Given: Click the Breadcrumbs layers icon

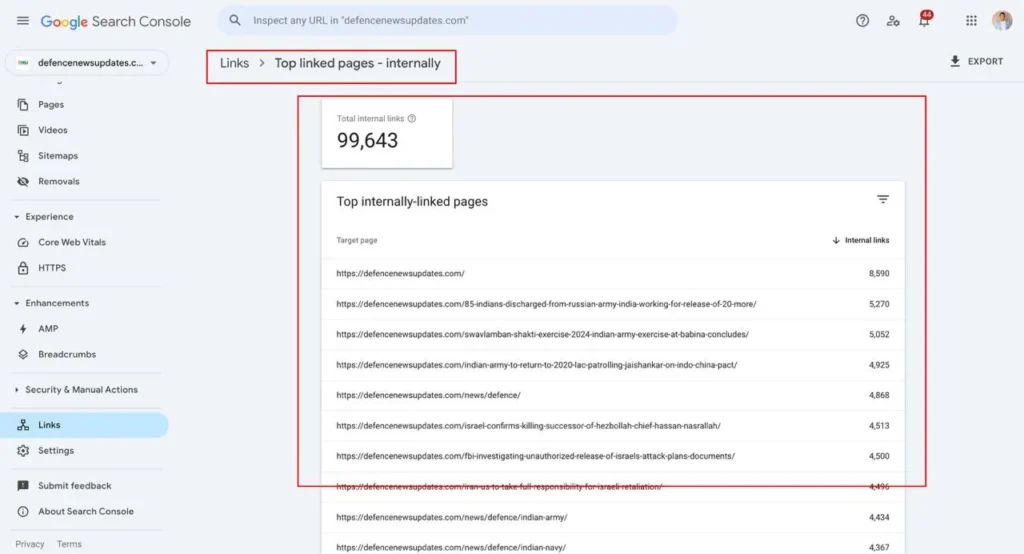Looking at the screenshot, I should click(x=23, y=354).
